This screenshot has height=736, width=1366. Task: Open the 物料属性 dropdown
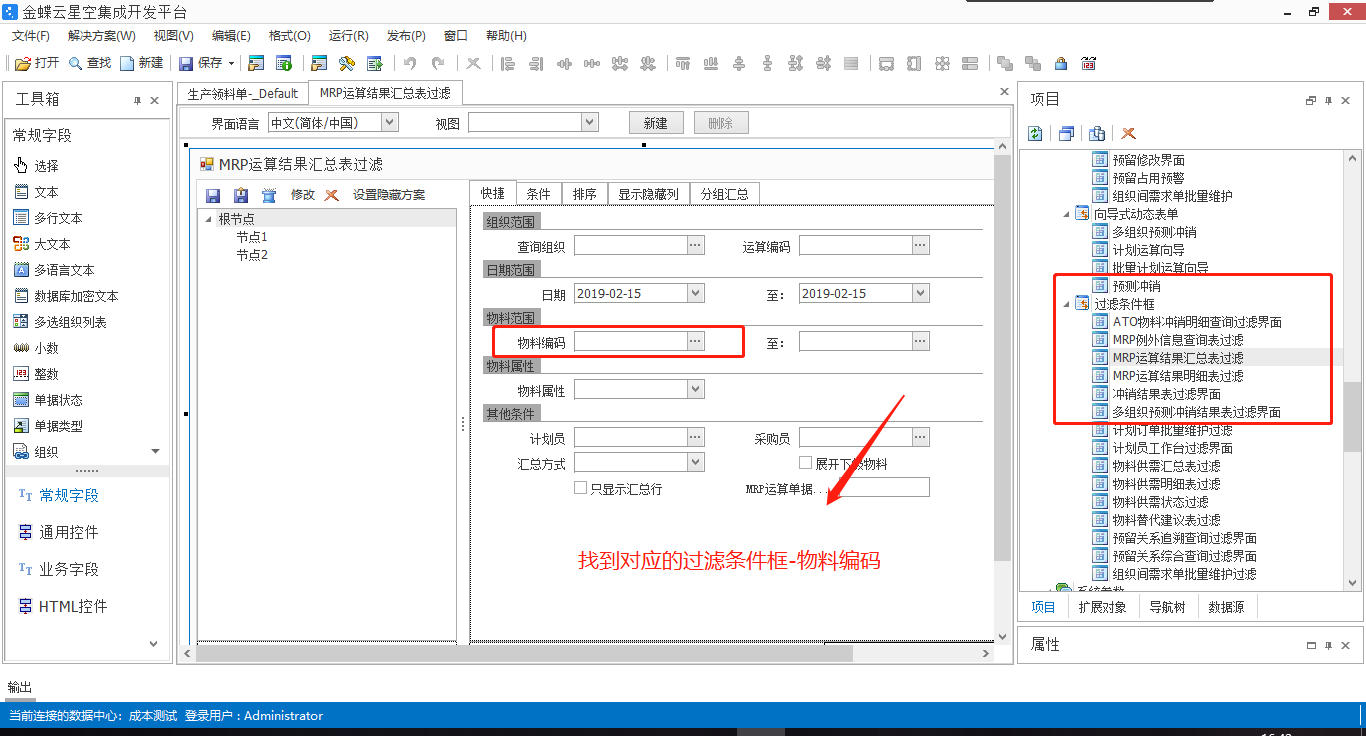click(695, 389)
